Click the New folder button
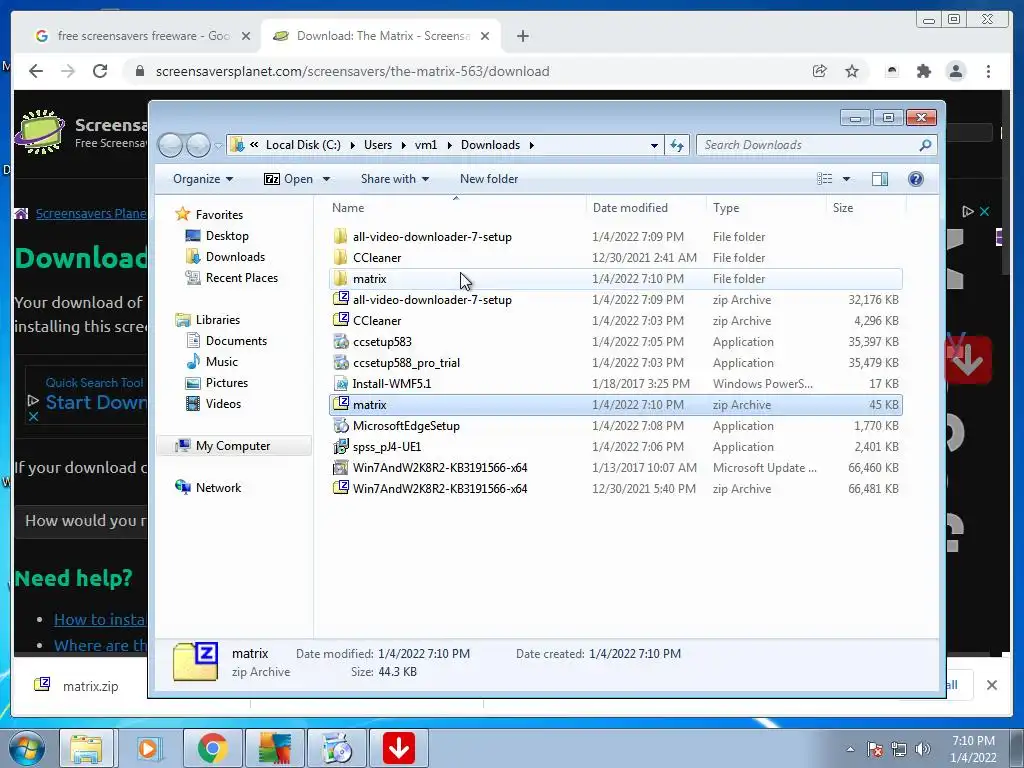Image resolution: width=1024 pixels, height=768 pixels. tap(488, 179)
